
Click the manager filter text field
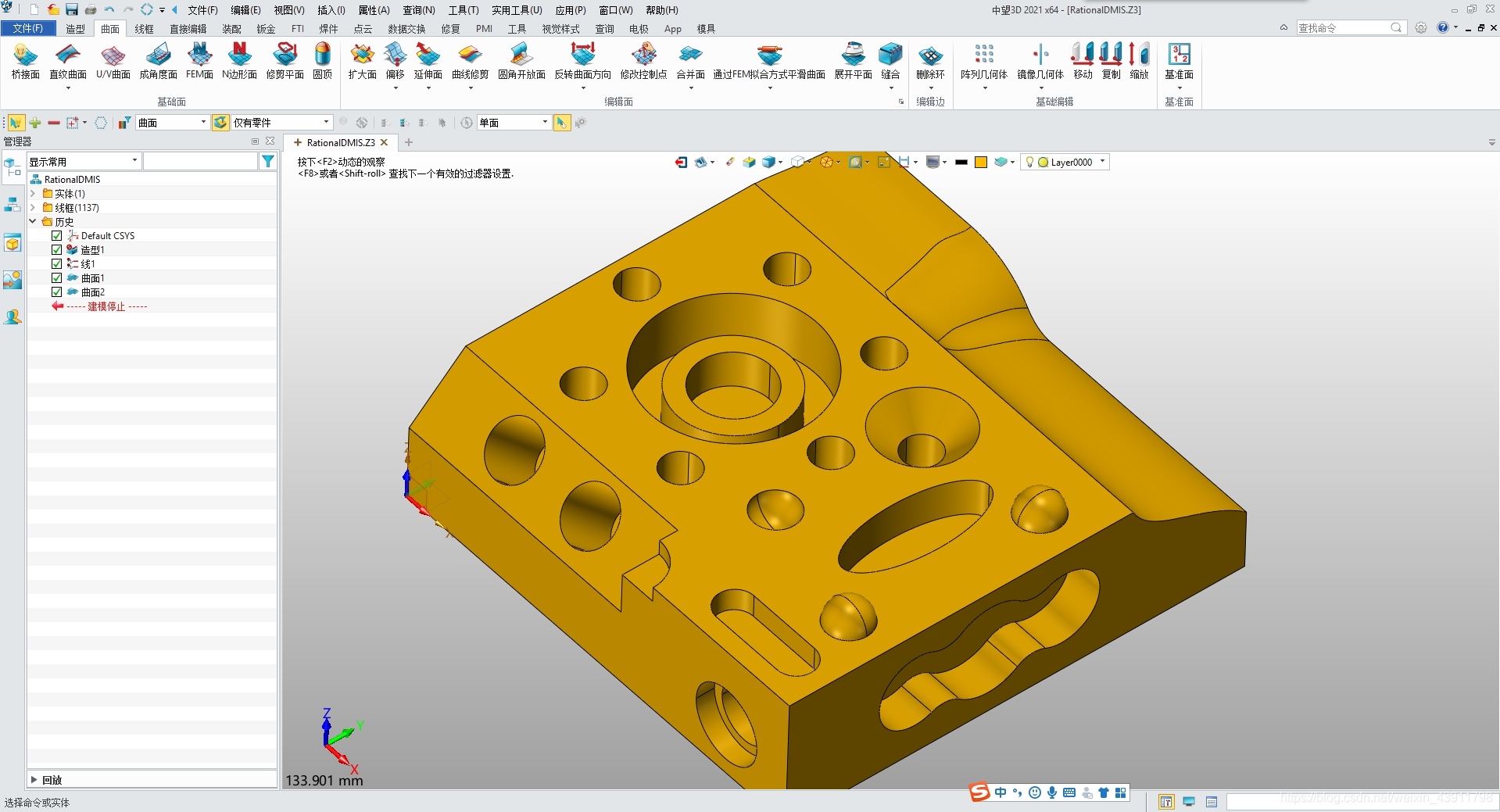coord(201,161)
